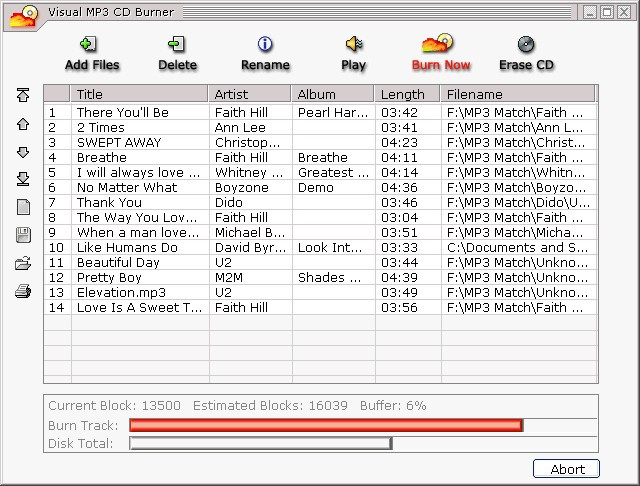Click the Add Files toolbar icon

coord(89,44)
